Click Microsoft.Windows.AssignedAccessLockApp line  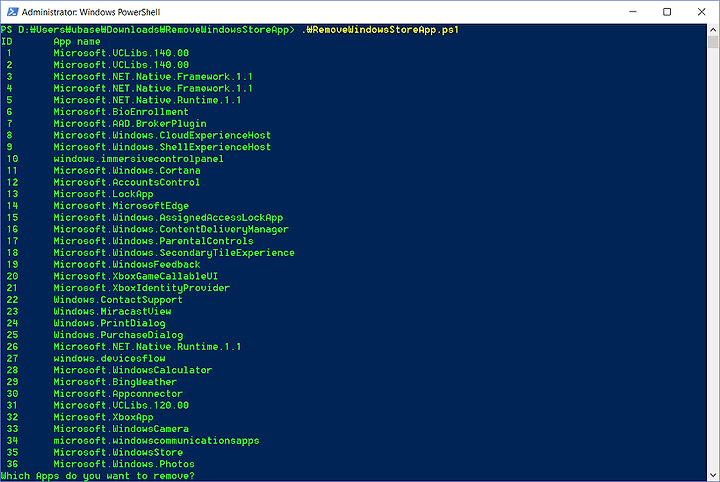tap(168, 218)
